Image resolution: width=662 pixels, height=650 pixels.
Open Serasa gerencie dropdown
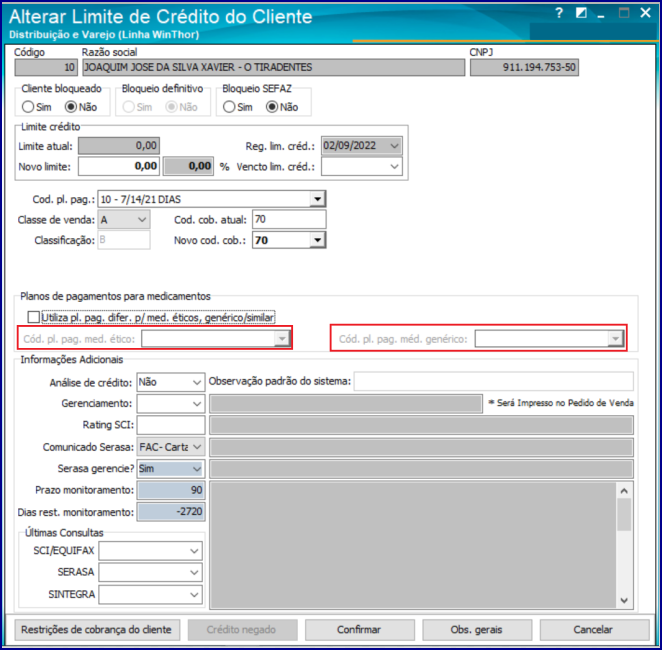click(x=197, y=469)
